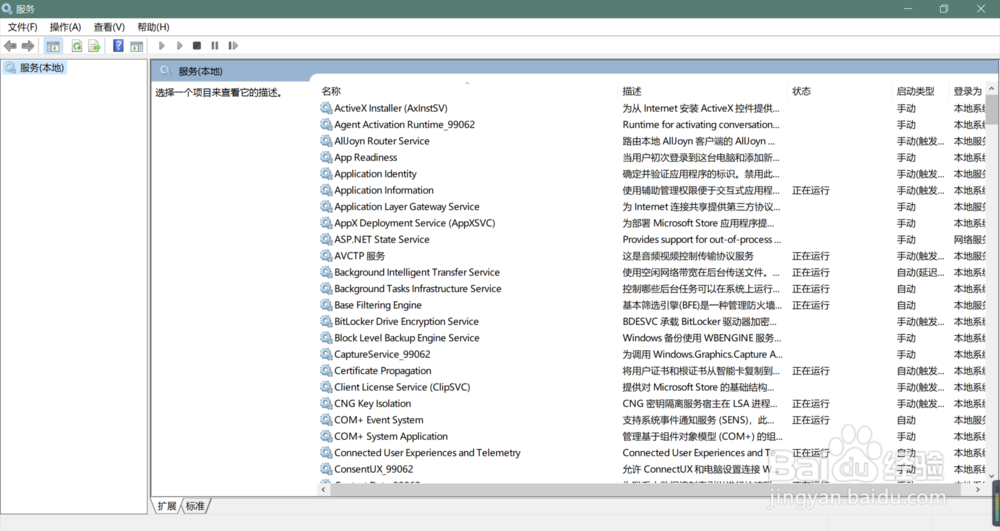Select Background Intelligent Transfer Service row

(652, 272)
